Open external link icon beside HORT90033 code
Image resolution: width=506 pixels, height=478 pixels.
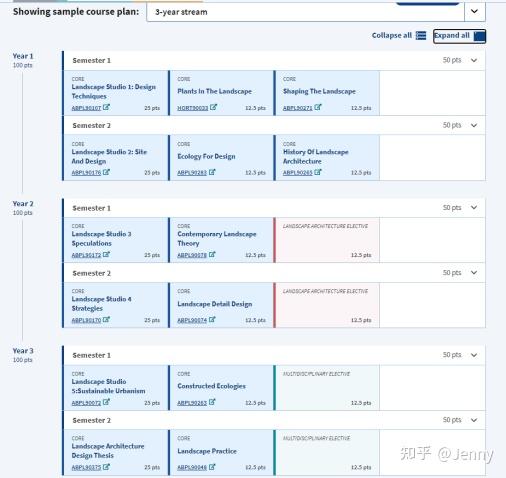[213, 107]
